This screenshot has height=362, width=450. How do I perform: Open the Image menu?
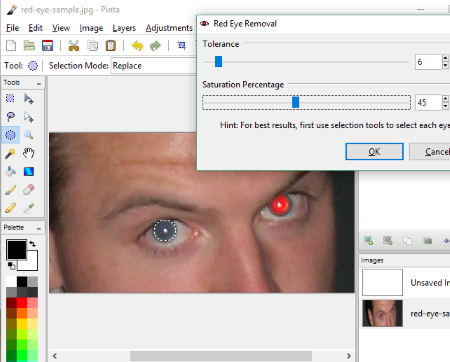(x=91, y=28)
